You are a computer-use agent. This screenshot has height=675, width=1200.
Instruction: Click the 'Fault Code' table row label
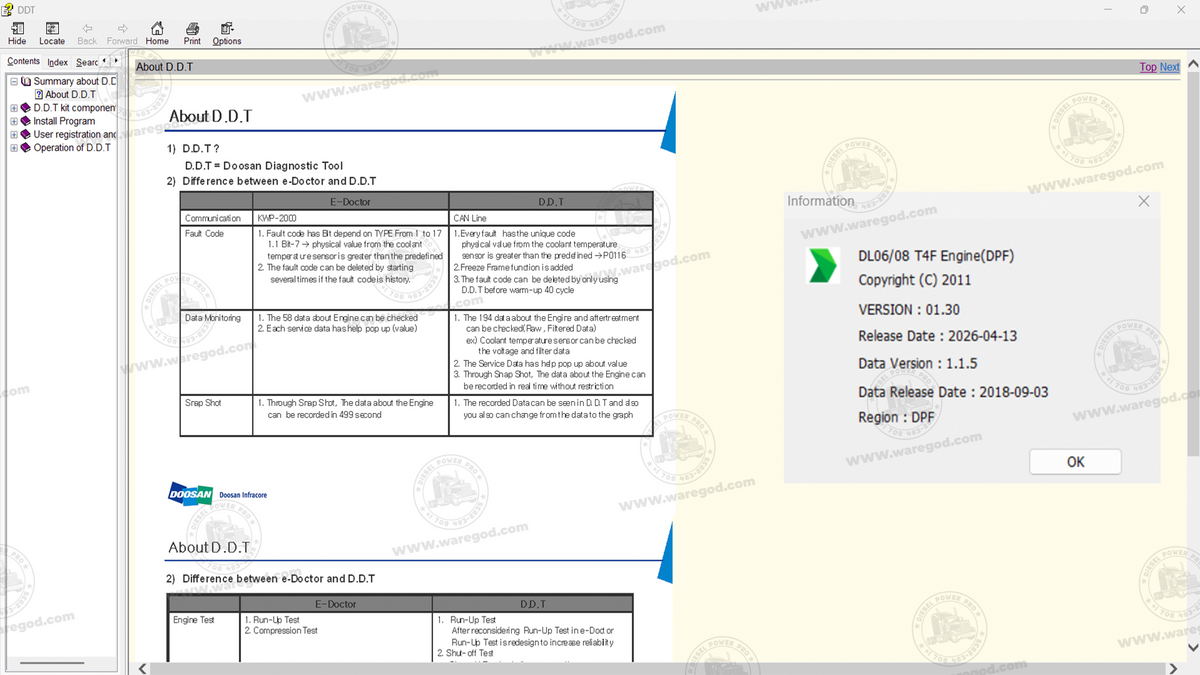[205, 233]
